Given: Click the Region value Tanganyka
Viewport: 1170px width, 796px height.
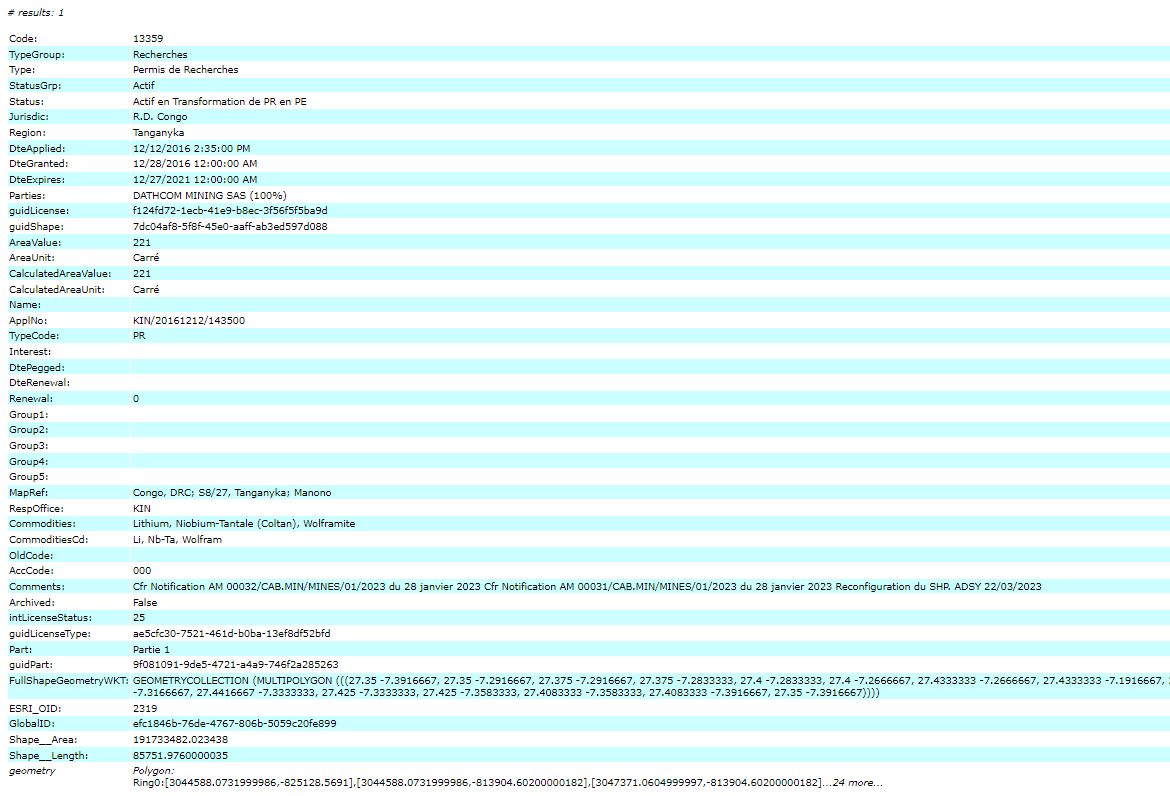Looking at the screenshot, I should (x=158, y=132).
